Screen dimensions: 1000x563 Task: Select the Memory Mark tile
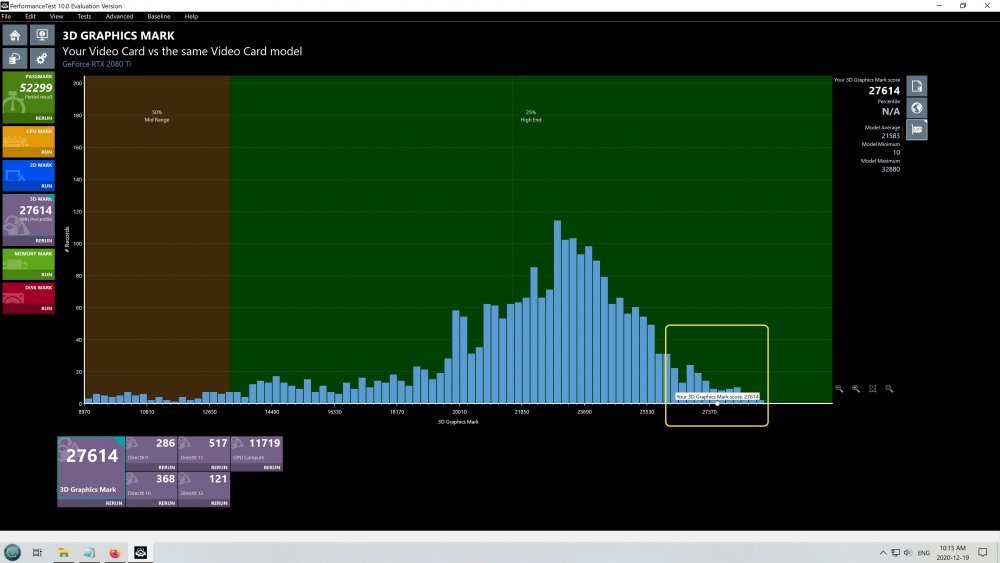click(27, 263)
